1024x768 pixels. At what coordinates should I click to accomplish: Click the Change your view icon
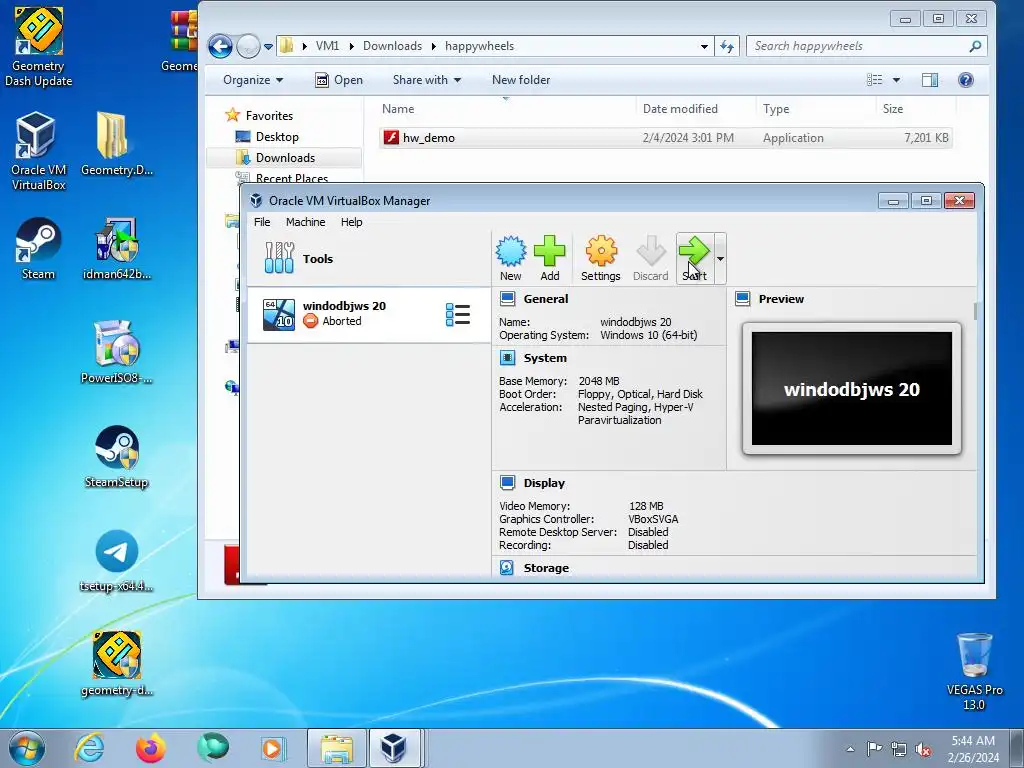tap(874, 80)
